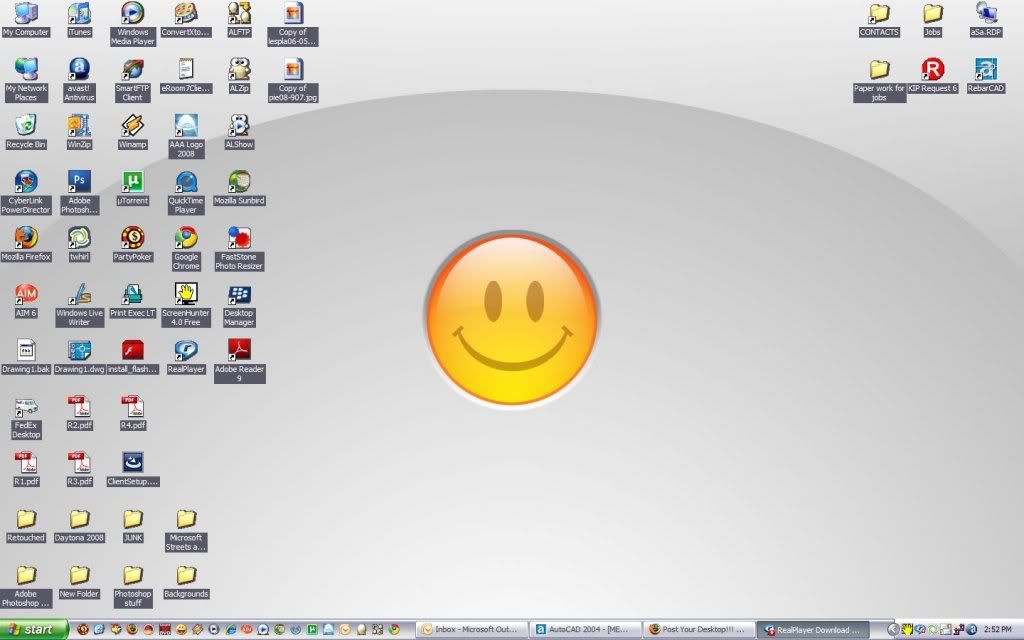Select the avast! Antivirus desktop shortcut
The height and width of the screenshot is (640, 1024).
pos(79,80)
